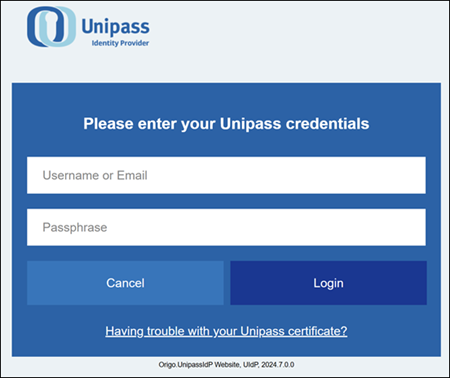Click the Origo.UnipassIdP version footer text
The image size is (450, 378).
(226, 365)
